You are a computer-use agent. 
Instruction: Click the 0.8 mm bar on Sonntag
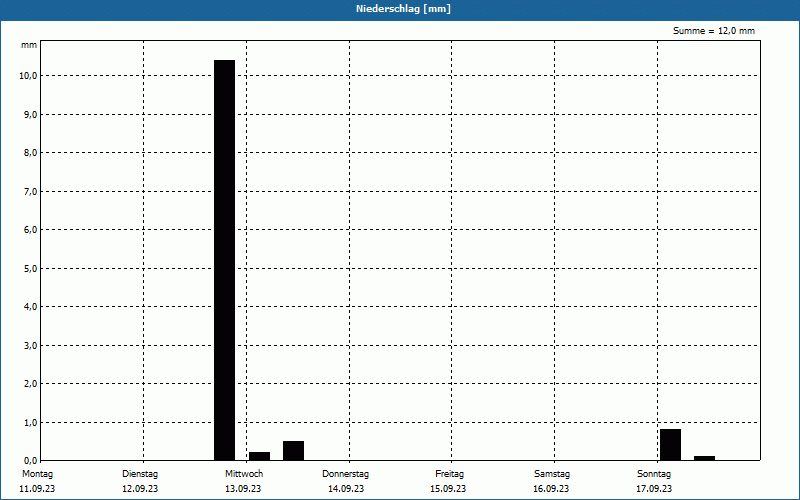[670, 445]
